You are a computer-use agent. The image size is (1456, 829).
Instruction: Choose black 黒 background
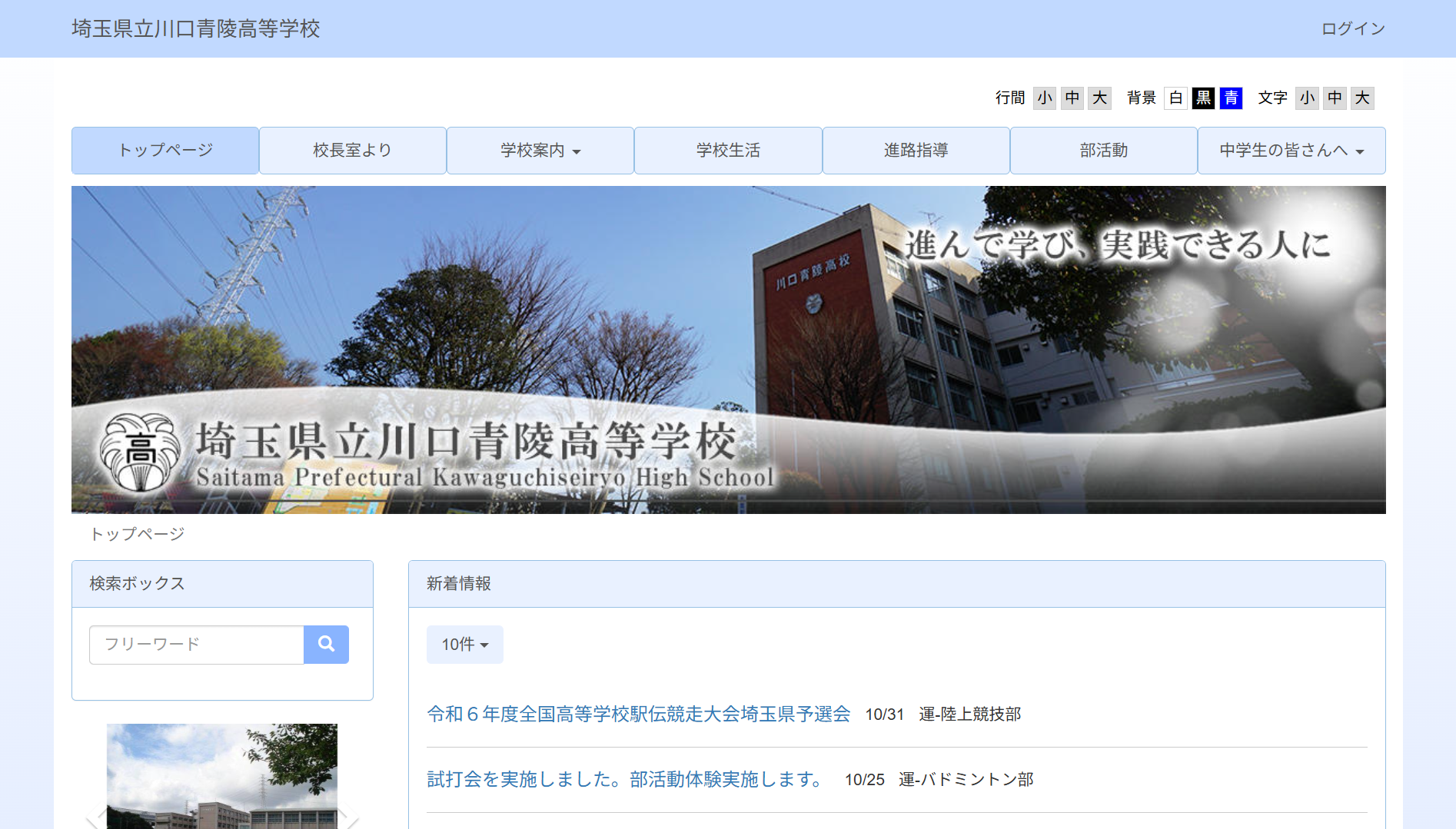1203,98
